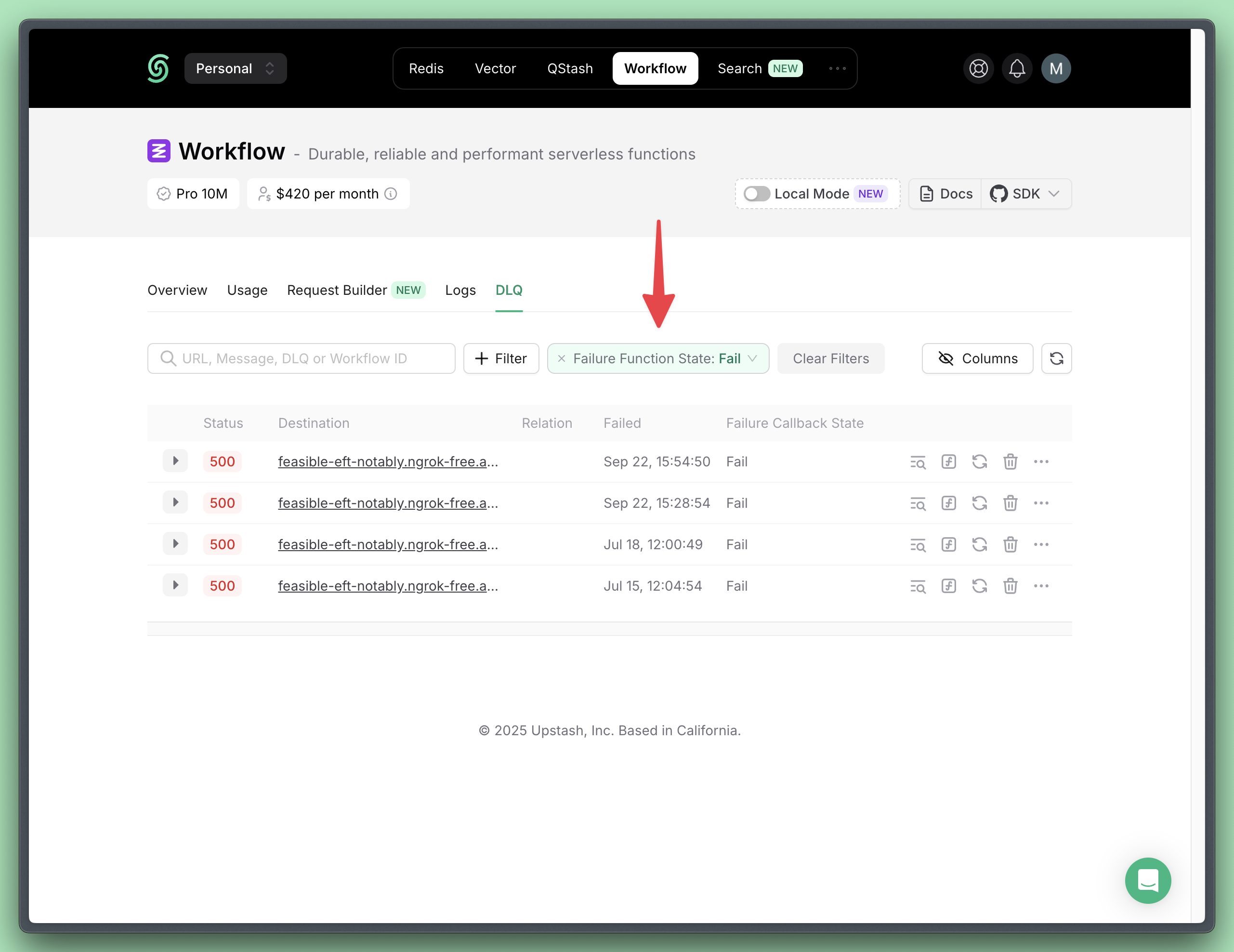Viewport: 1234px width, 952px height.
Task: Open more options for Jul 18 row
Action: pyautogui.click(x=1041, y=544)
